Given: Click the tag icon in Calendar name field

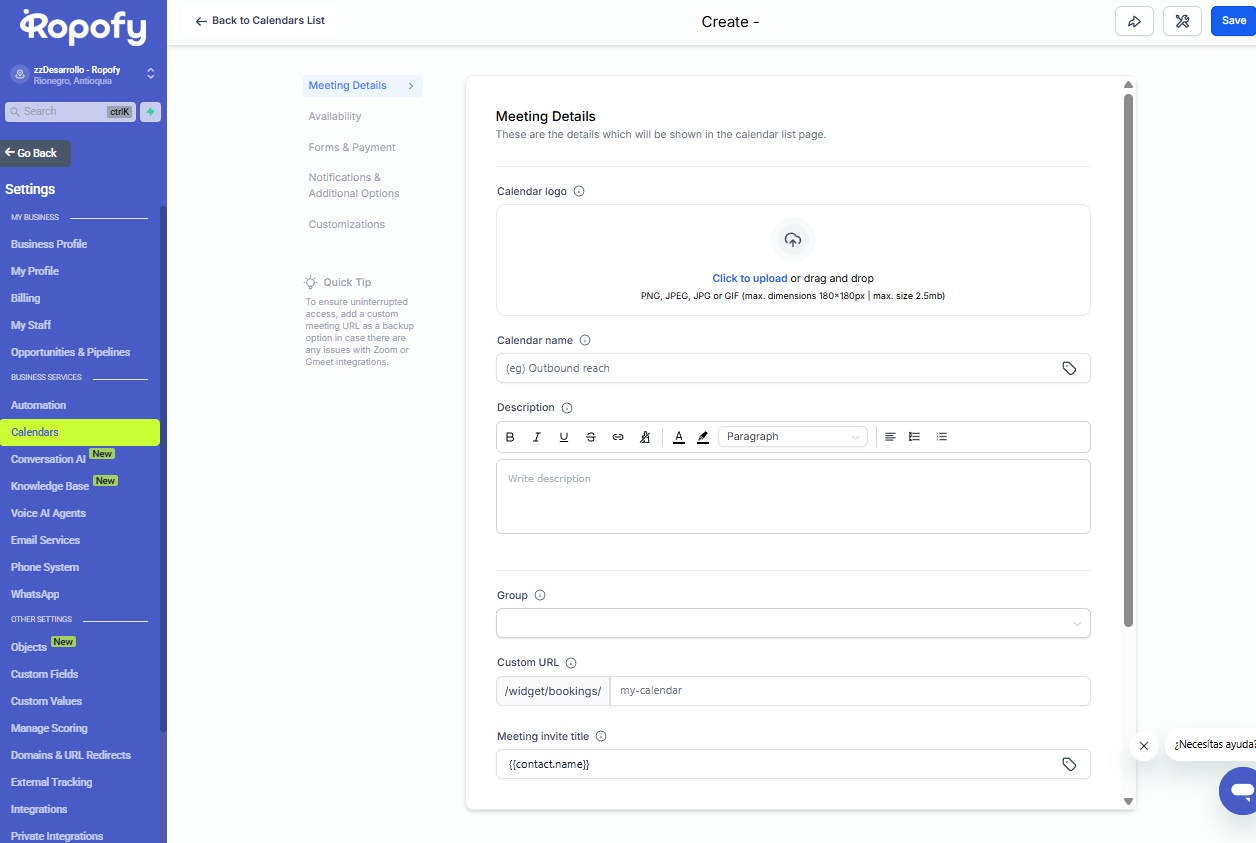Looking at the screenshot, I should [1069, 368].
